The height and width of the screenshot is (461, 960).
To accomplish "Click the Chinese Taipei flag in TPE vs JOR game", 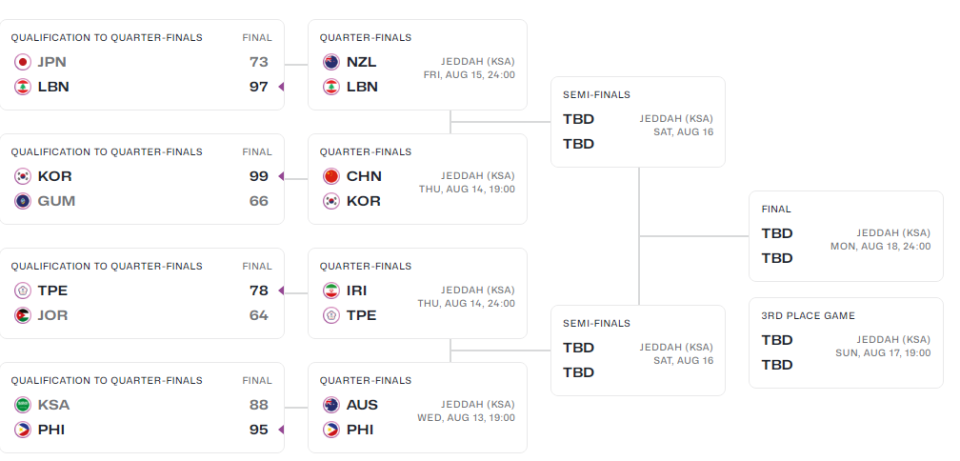I will 23,290.
